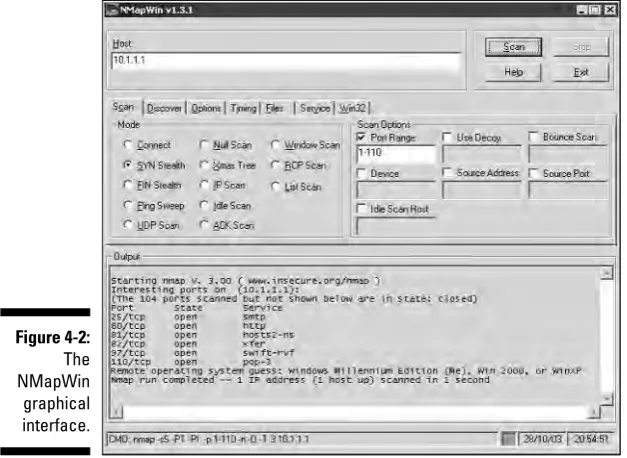The width and height of the screenshot is (627, 458).
Task: Click the Exit button
Action: click(581, 72)
